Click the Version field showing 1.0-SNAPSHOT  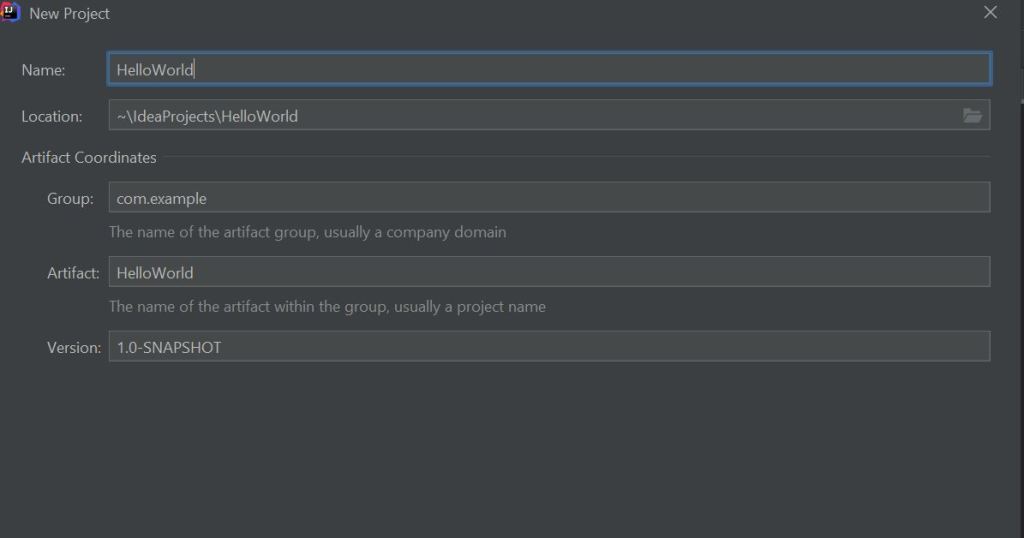(548, 347)
